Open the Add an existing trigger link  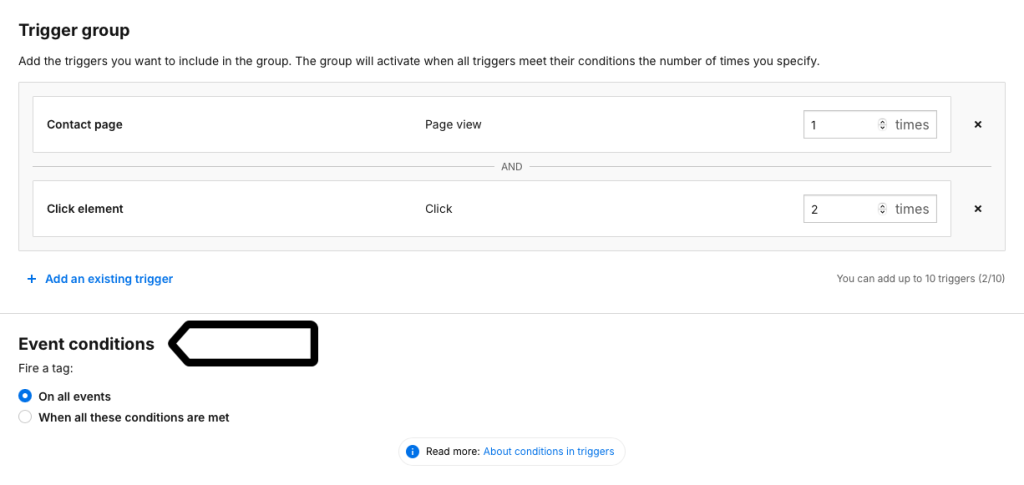pyautogui.click(x=109, y=279)
